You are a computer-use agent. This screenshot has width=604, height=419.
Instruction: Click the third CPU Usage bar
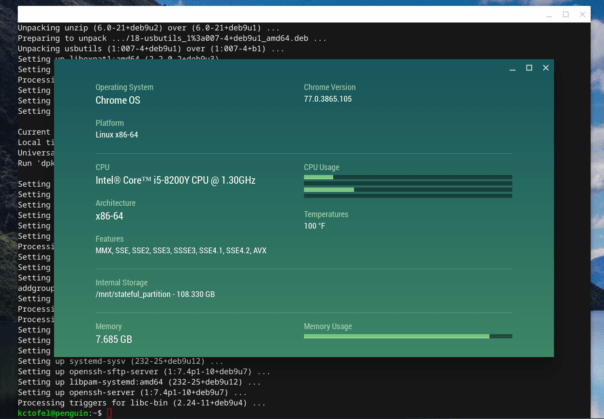[408, 189]
